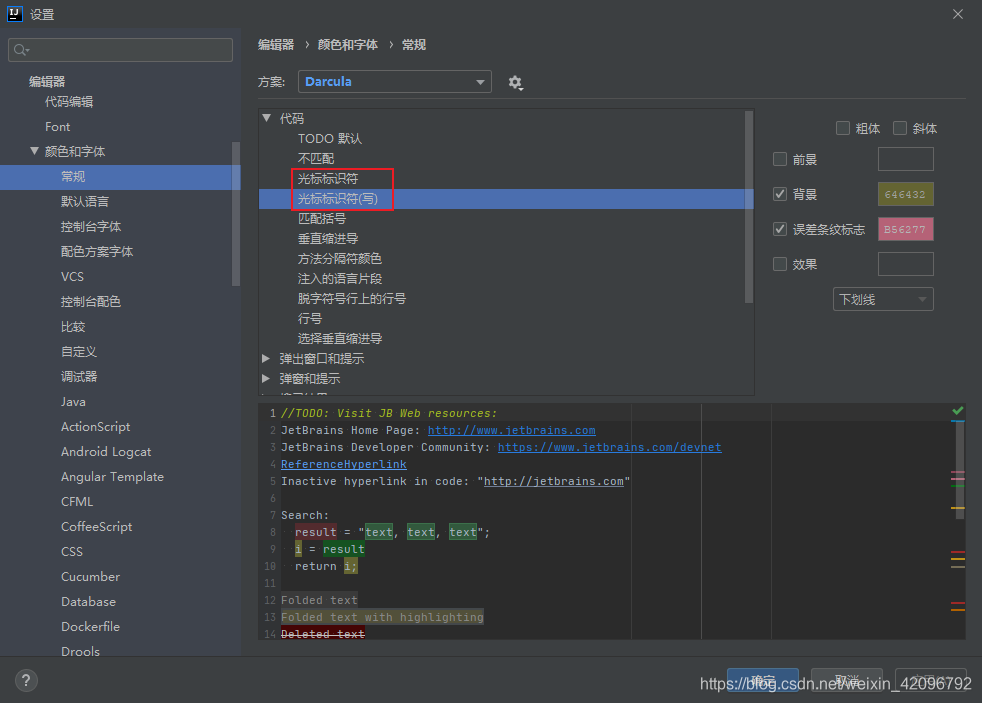Viewport: 982px width, 703px height.
Task: Select 方法分隔符颜色 in code list
Action: [339, 259]
